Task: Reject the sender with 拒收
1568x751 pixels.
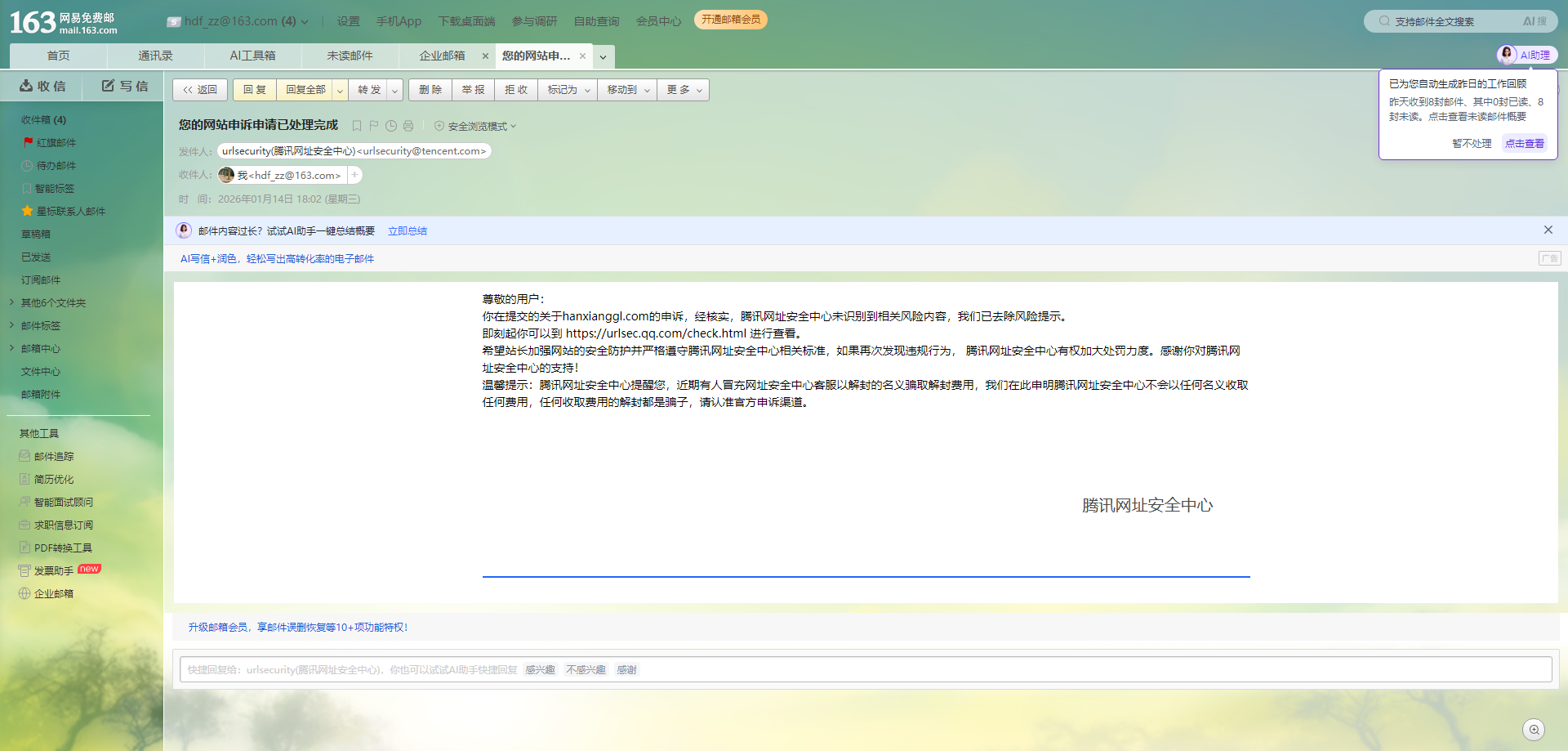Action: 516,90
